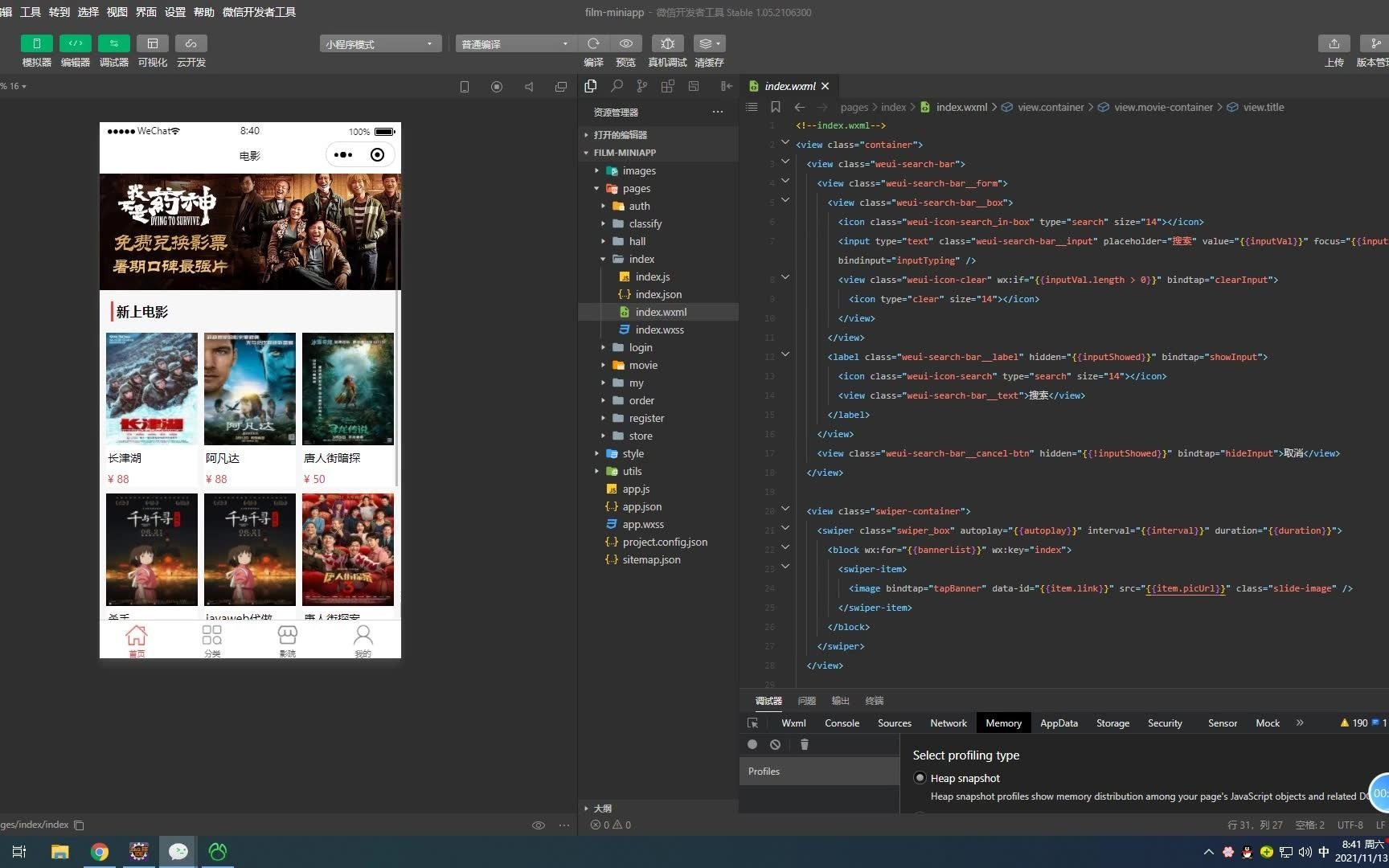This screenshot has width=1389, height=868.
Task: Open the 普通编译 compile mode dropdown
Action: coord(515,43)
